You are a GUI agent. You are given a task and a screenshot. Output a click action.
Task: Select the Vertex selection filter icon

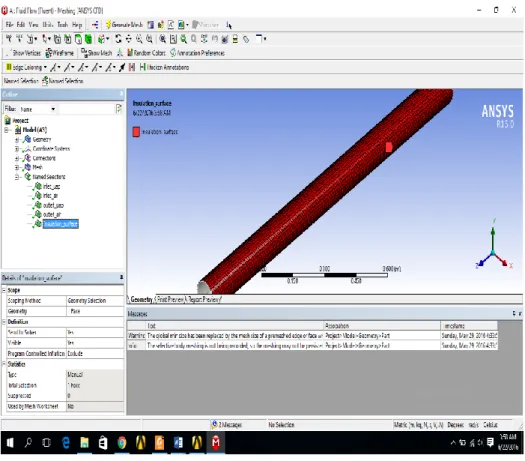pos(58,39)
